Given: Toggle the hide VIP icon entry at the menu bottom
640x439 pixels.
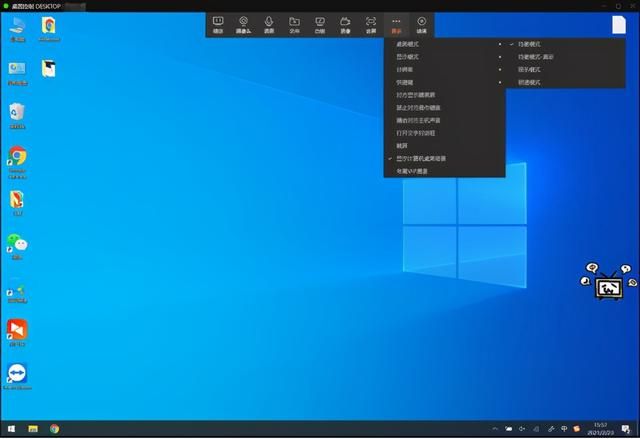Looking at the screenshot, I should (x=444, y=171).
